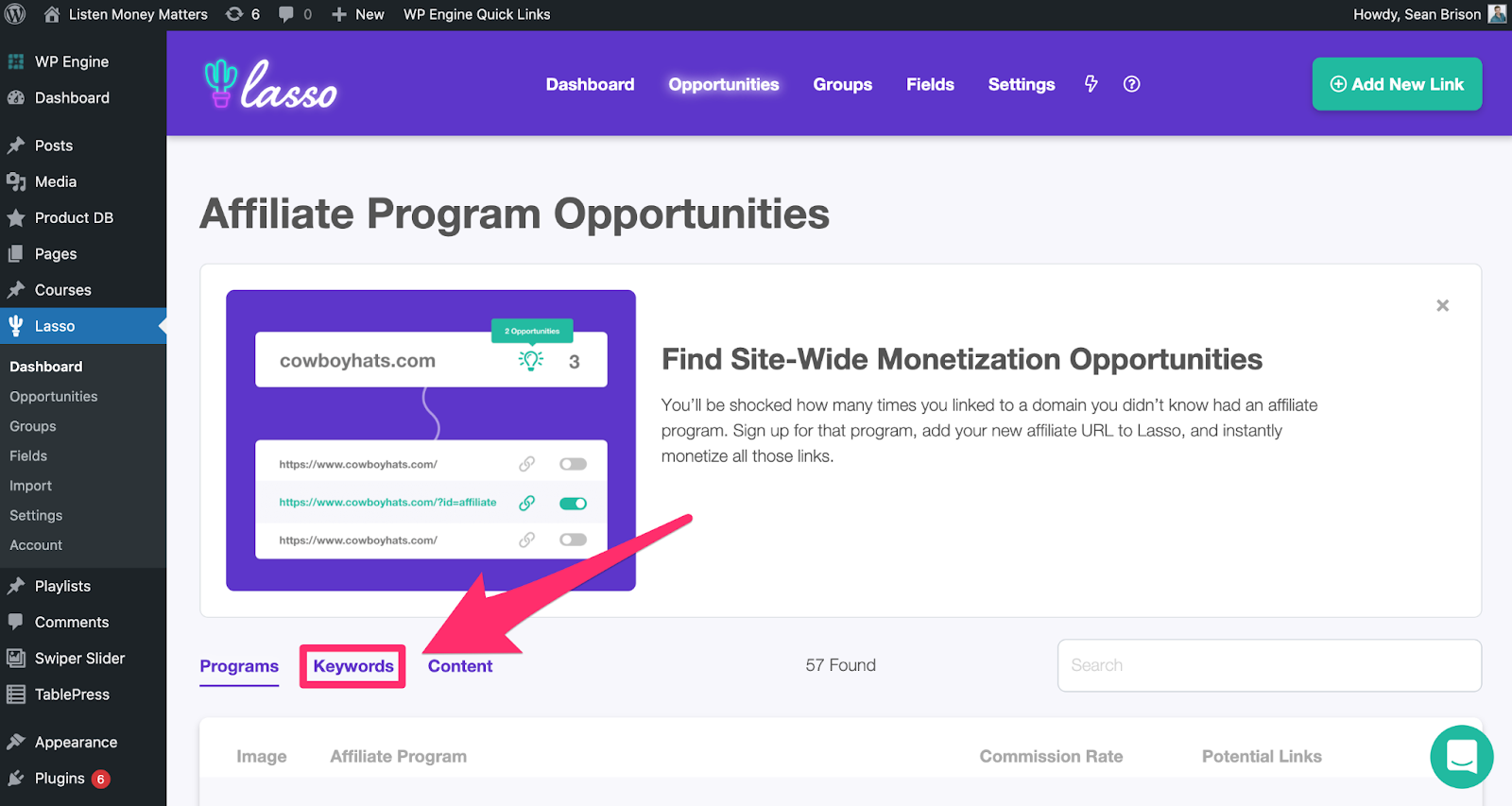Open Account in the Lasso submenu
This screenshot has height=806, width=1512.
[36, 545]
